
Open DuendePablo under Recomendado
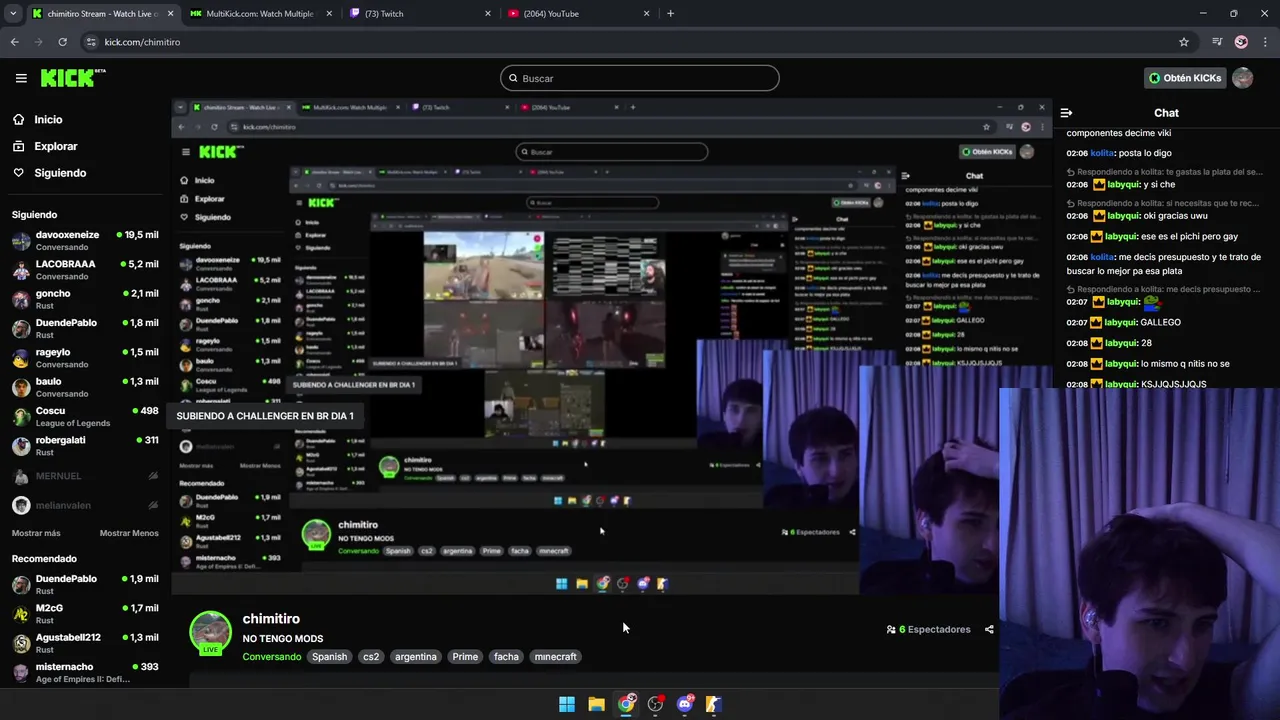[85, 585]
